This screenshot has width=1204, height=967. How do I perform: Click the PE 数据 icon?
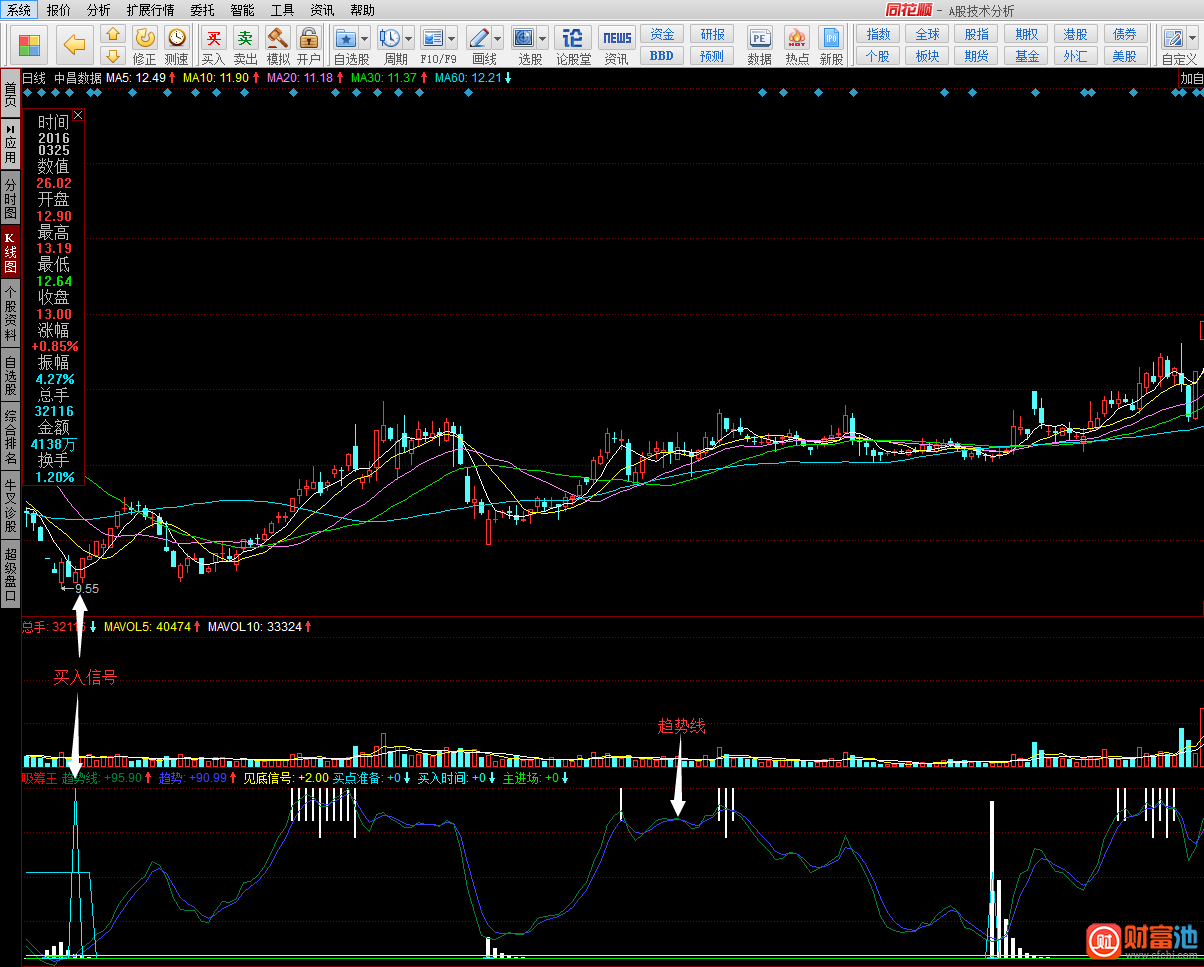759,45
